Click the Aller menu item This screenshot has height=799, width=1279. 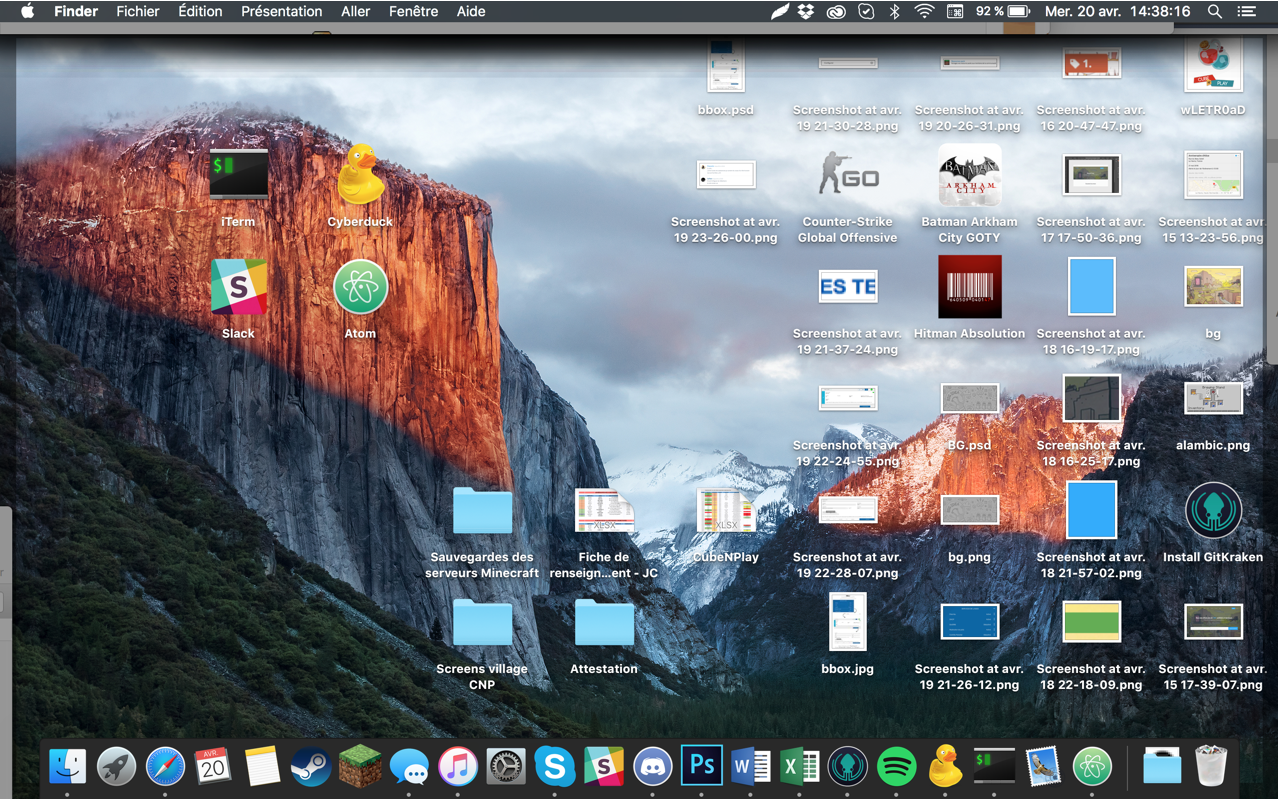355,12
